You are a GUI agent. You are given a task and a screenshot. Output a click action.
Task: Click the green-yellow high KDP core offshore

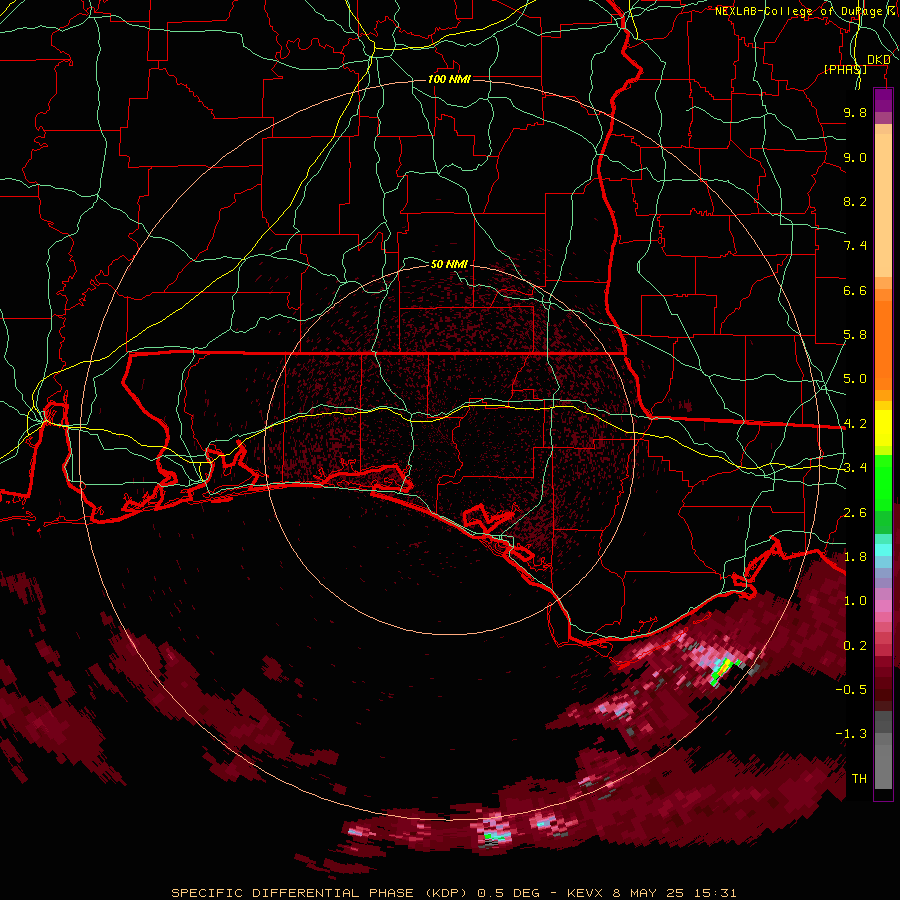point(723,669)
